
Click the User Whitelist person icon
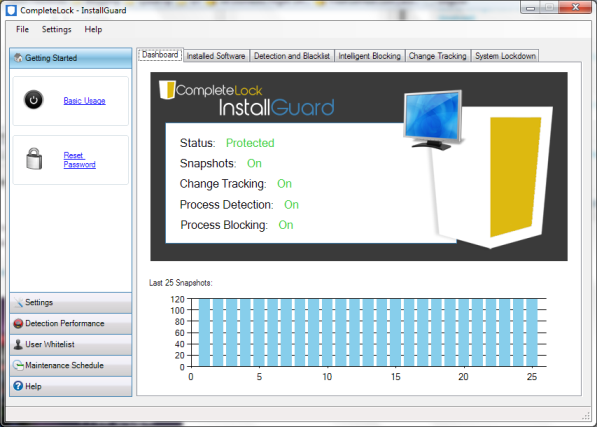[x=18, y=344]
